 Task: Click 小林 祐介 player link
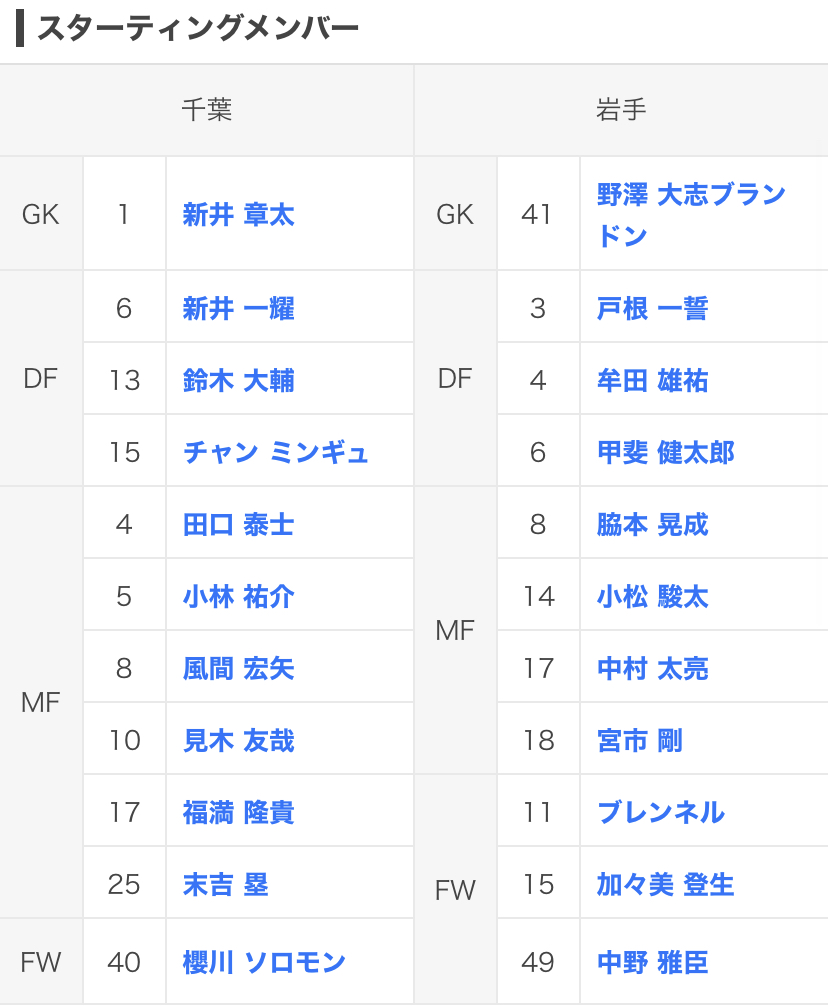pos(238,597)
